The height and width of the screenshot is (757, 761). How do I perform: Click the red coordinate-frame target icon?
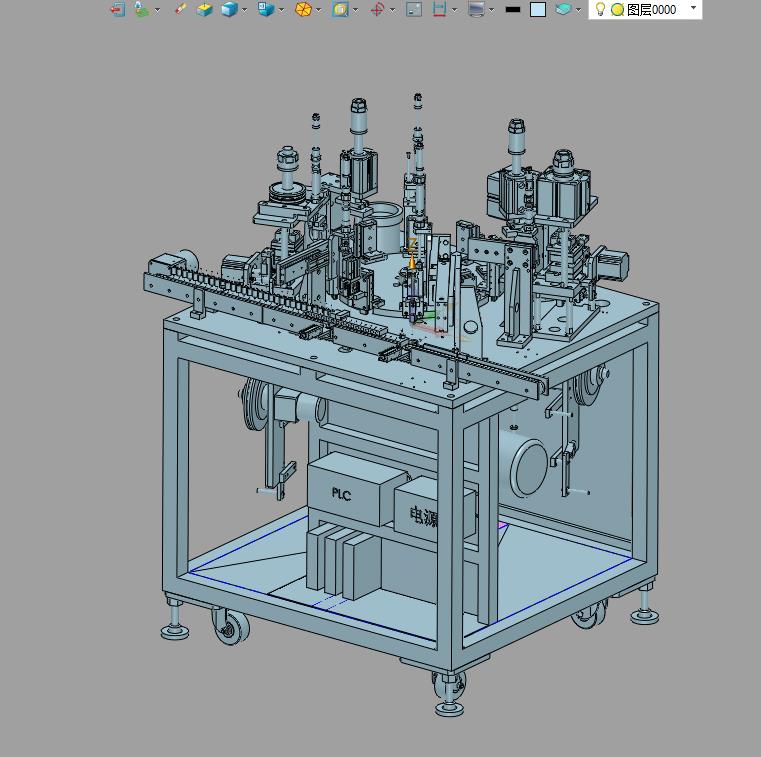(x=377, y=9)
